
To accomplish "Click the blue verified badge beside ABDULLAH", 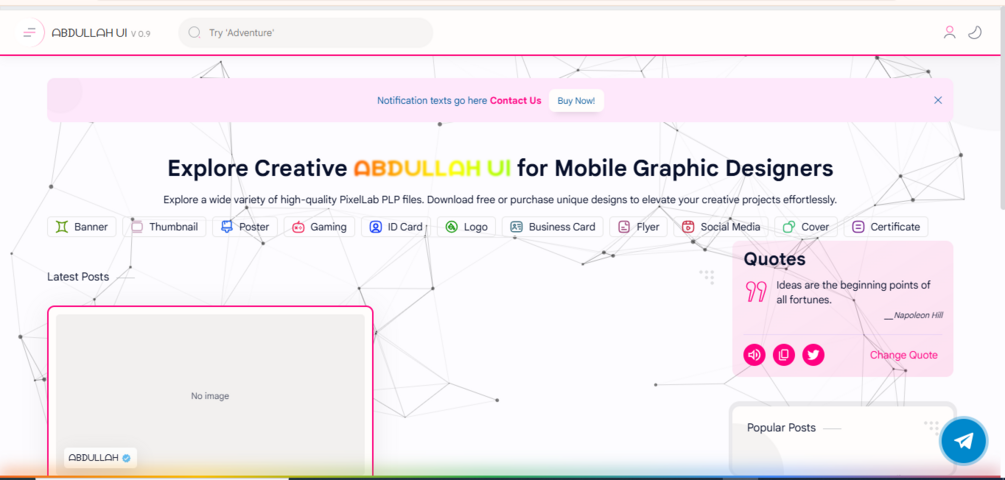I will point(127,458).
